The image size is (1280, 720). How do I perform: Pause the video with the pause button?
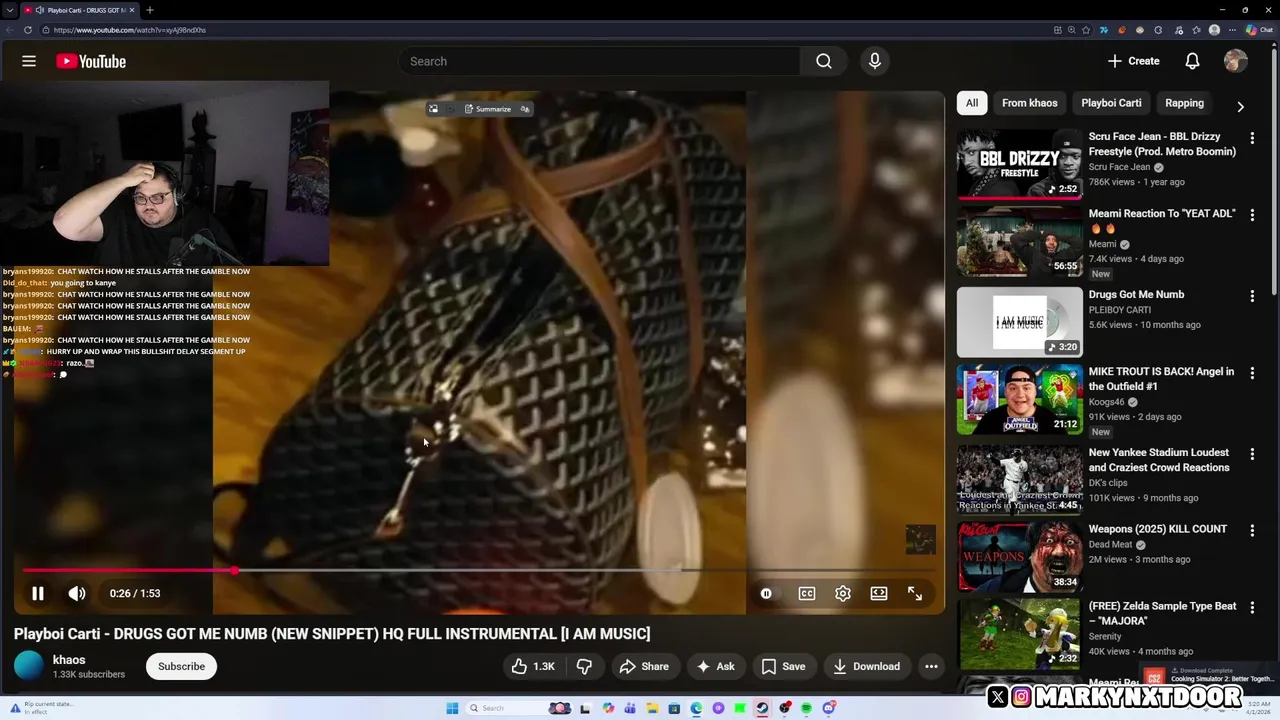click(37, 593)
